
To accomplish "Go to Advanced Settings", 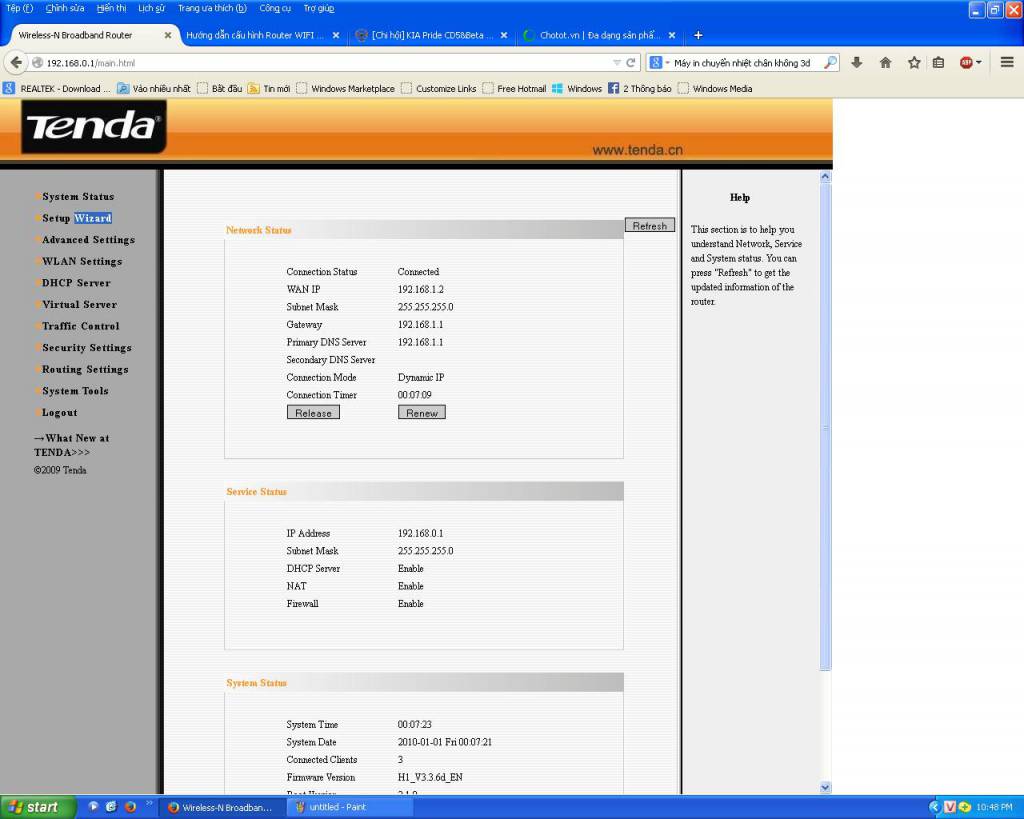I will pyautogui.click(x=88, y=240).
